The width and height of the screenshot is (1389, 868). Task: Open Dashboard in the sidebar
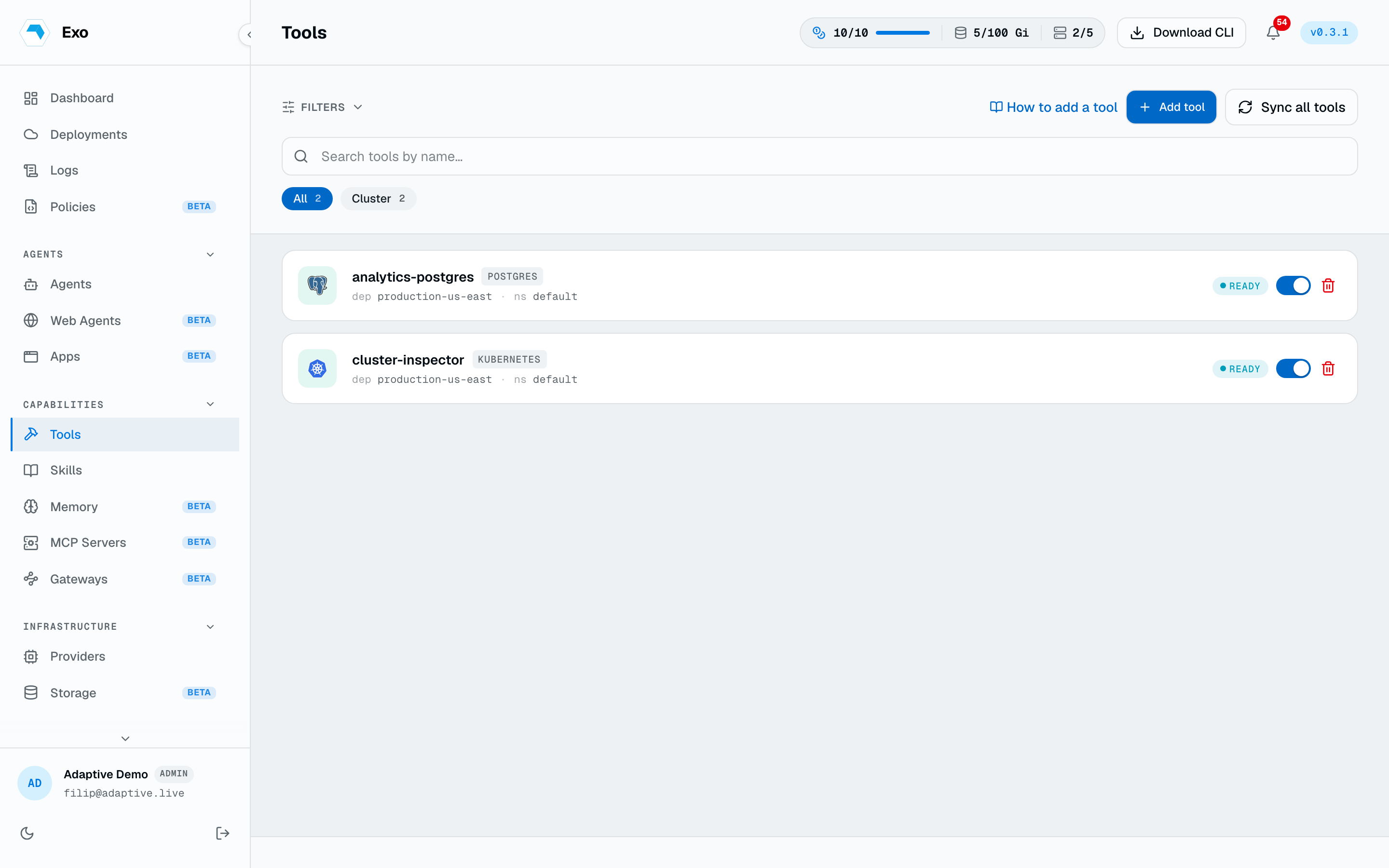pos(124,98)
